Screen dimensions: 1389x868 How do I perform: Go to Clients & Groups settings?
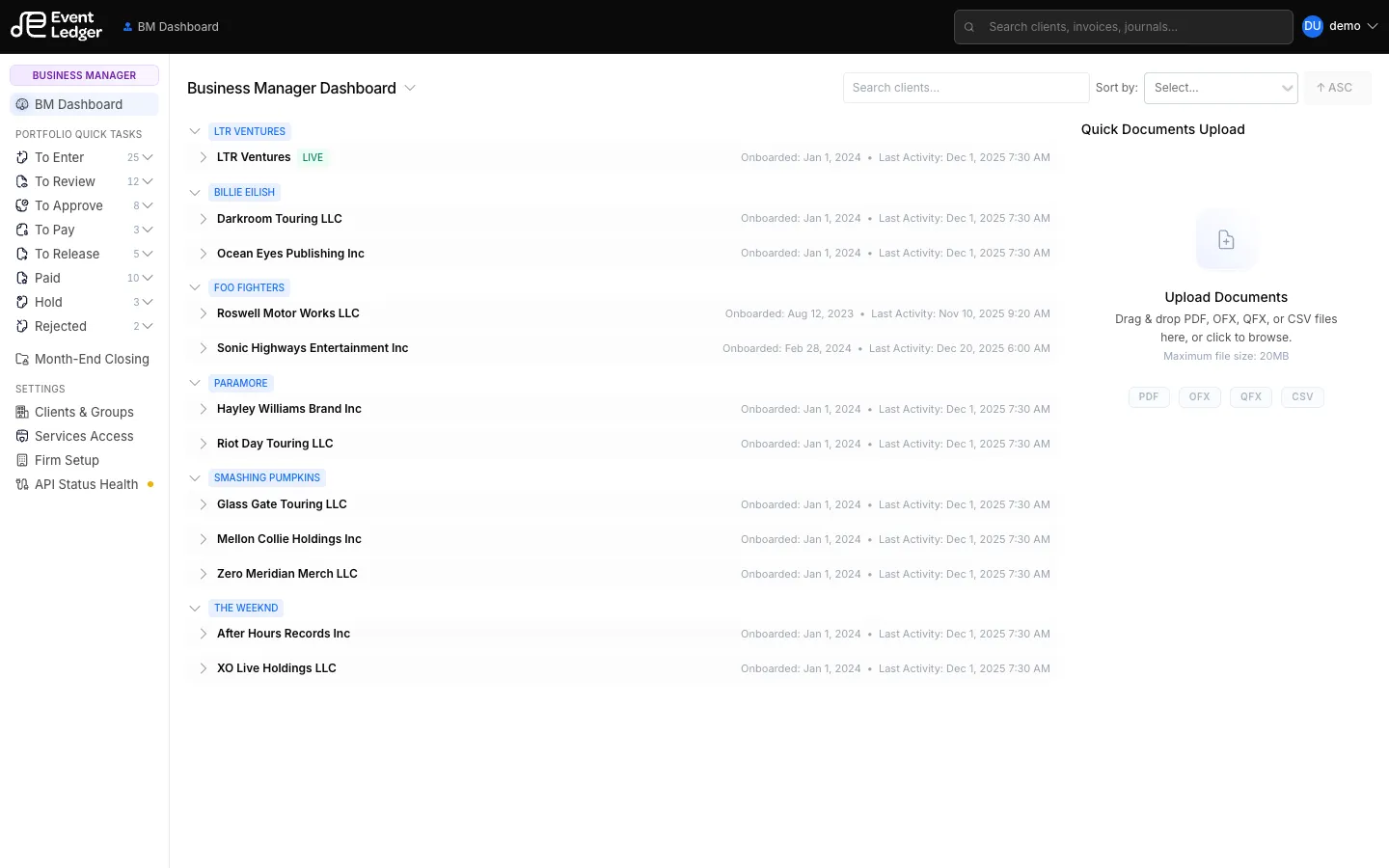point(84,412)
